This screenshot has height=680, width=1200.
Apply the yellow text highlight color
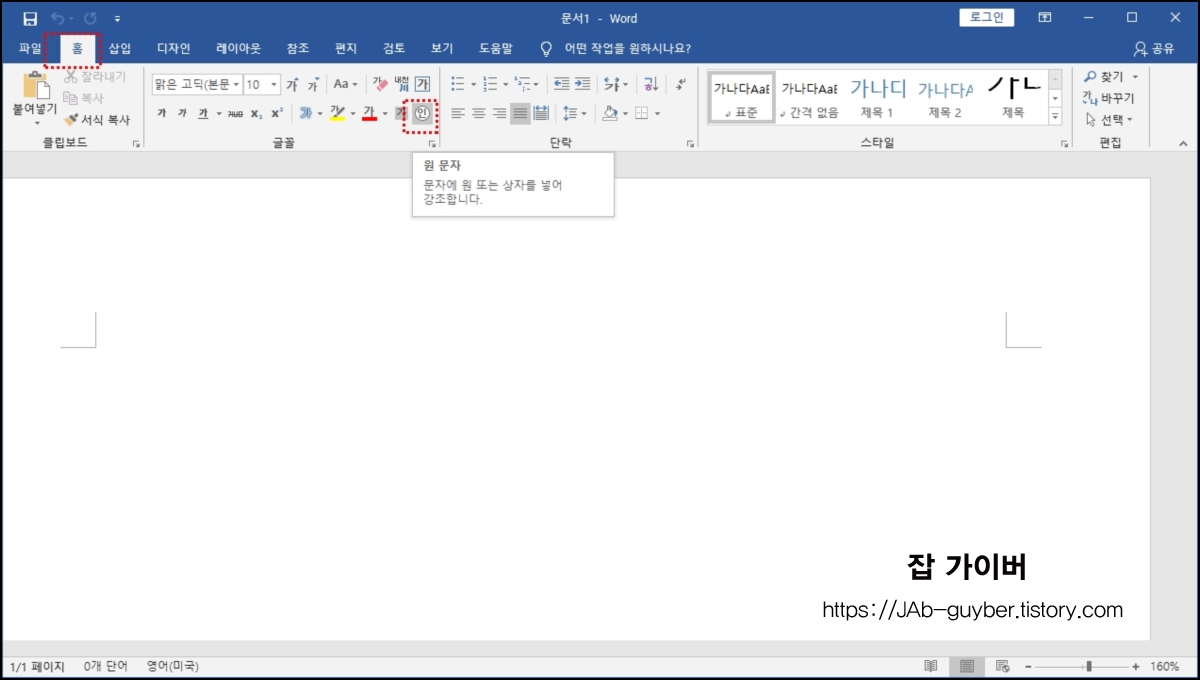point(337,113)
